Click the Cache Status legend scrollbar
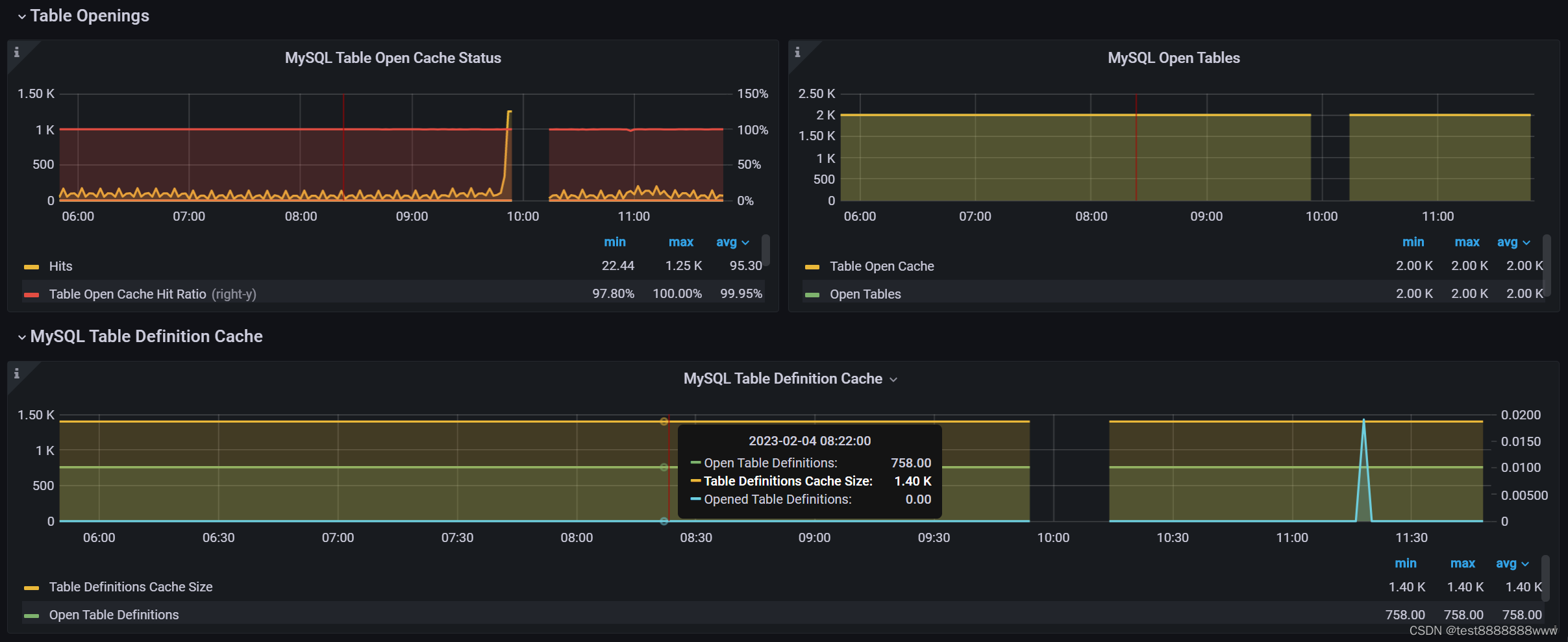The height and width of the screenshot is (642, 1568). coord(766,251)
